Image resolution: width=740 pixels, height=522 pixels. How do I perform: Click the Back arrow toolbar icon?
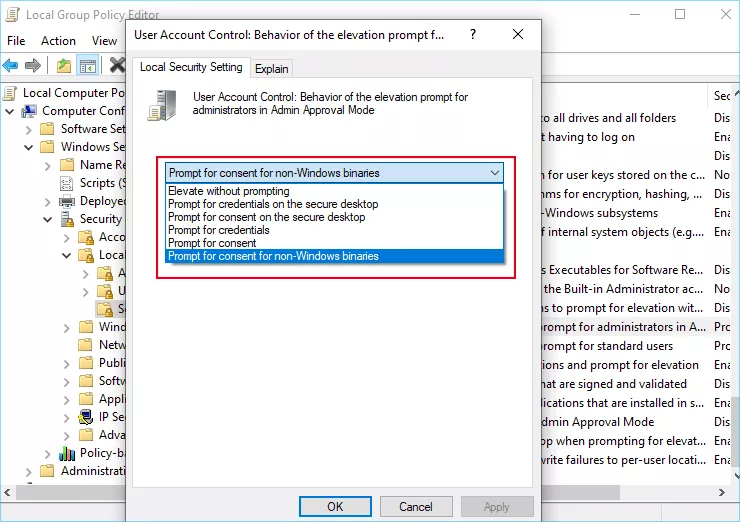pyautogui.click(x=10, y=65)
